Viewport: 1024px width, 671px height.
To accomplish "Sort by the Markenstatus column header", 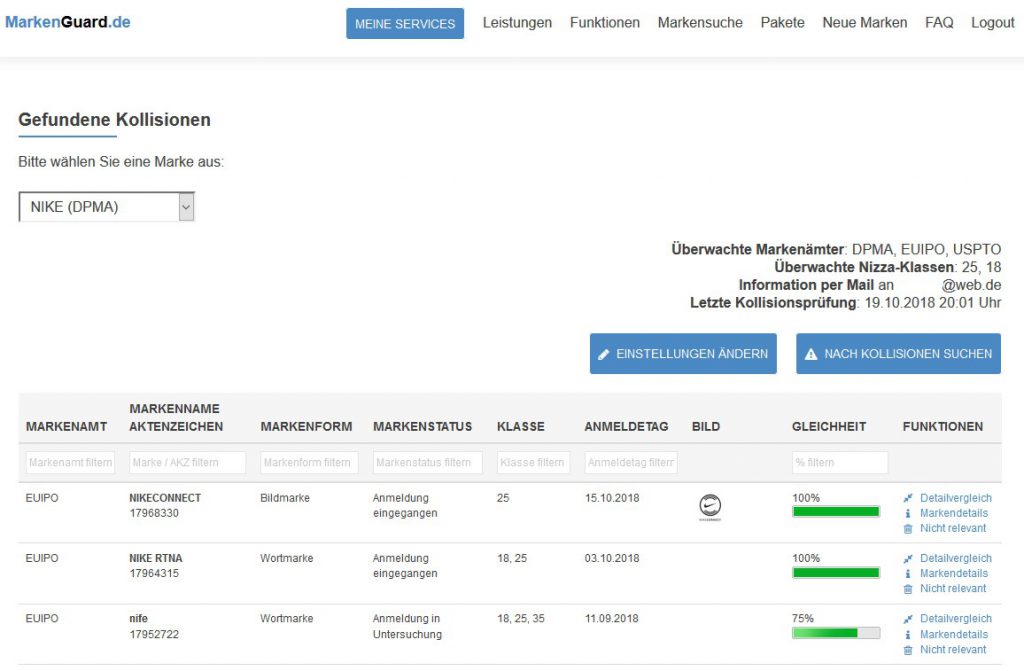I will pos(423,427).
